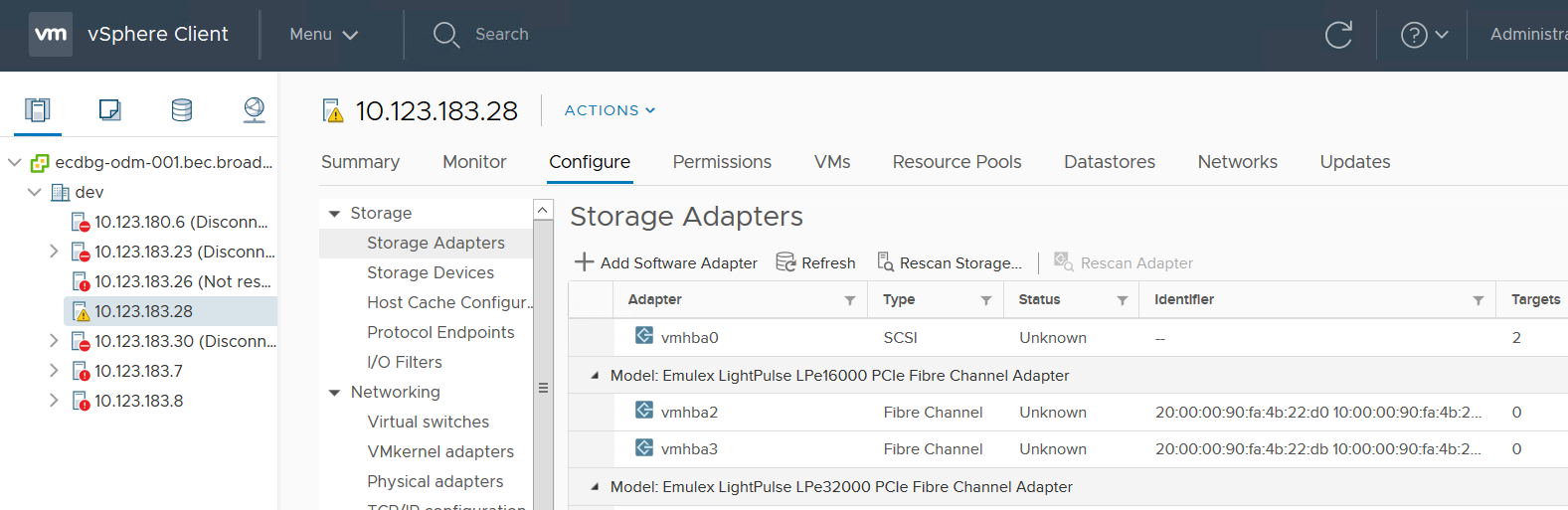Expand host 10.123.183.30 node
This screenshot has width=1568, height=510.
coord(54,341)
